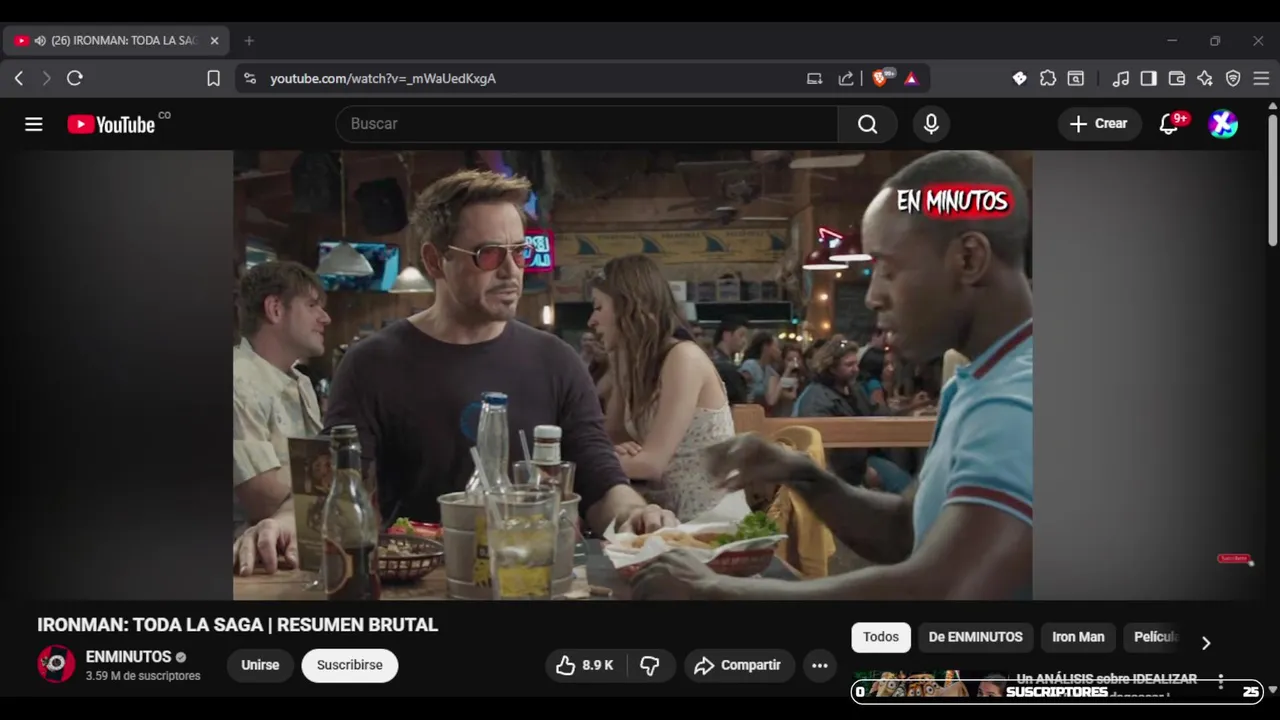The height and width of the screenshot is (720, 1280).
Task: Show more filter chips with right chevron
Action: click(1206, 643)
